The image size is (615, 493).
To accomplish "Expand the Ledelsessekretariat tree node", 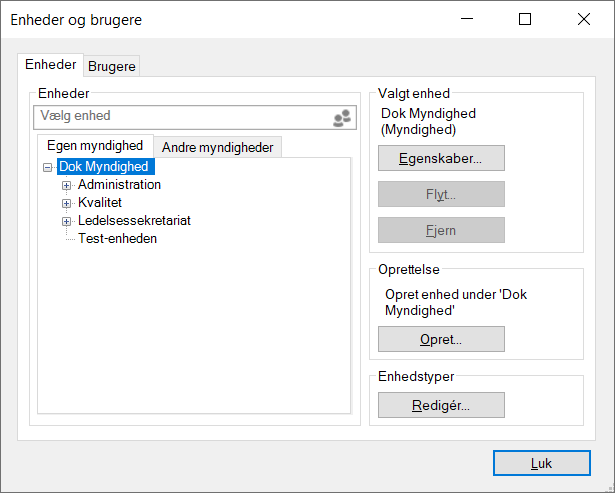I will [67, 221].
